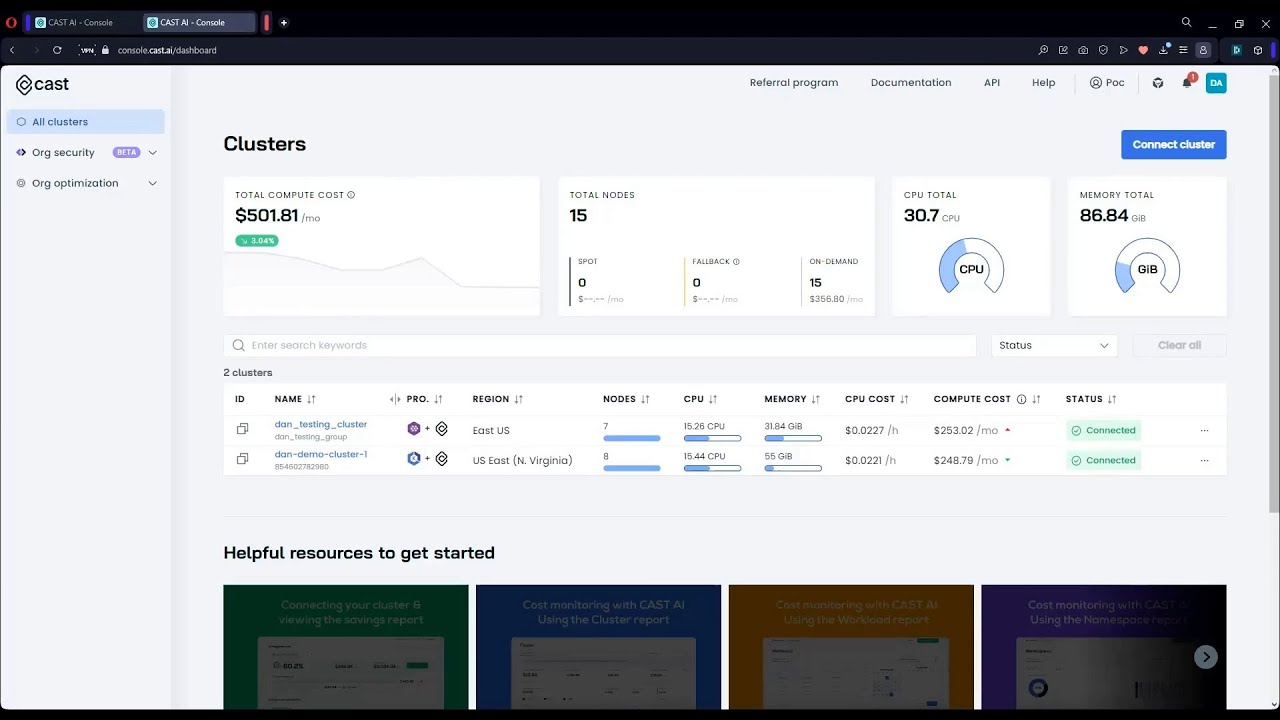The width and height of the screenshot is (1280, 720).
Task: Switch to the first CAST AI Console tab
Action: 84,22
